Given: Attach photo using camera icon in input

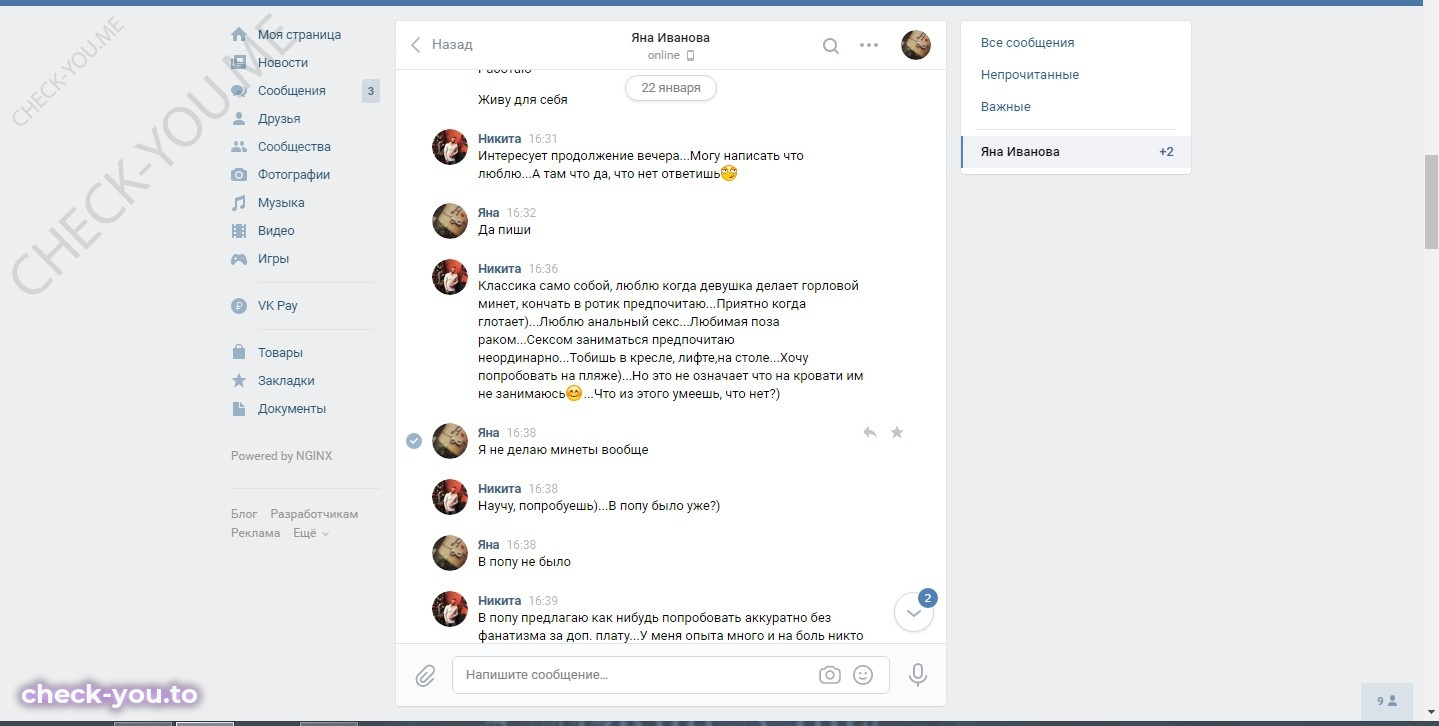Looking at the screenshot, I should 830,675.
